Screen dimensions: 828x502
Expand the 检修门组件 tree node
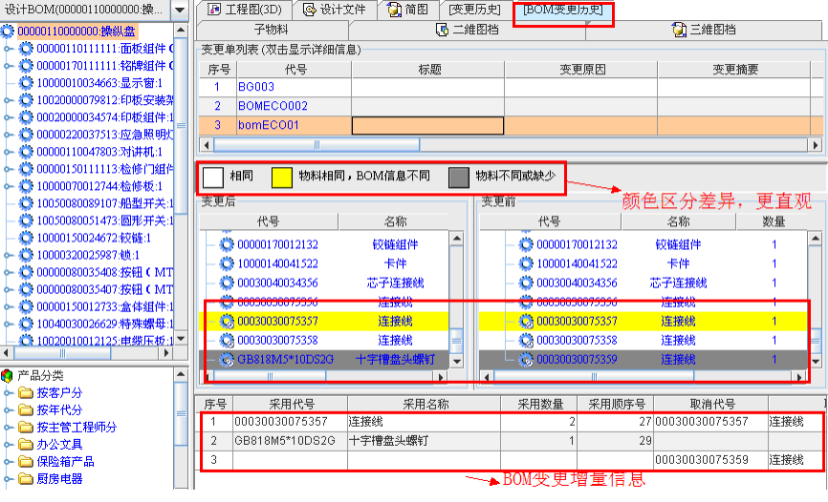point(9,168)
